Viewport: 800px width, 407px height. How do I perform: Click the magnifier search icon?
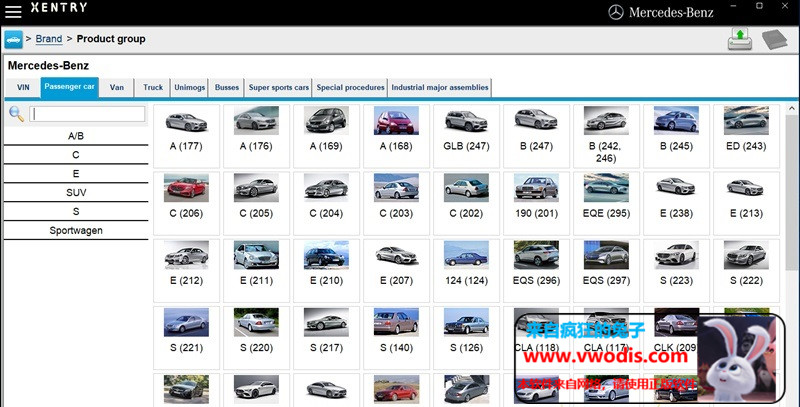pos(16,114)
